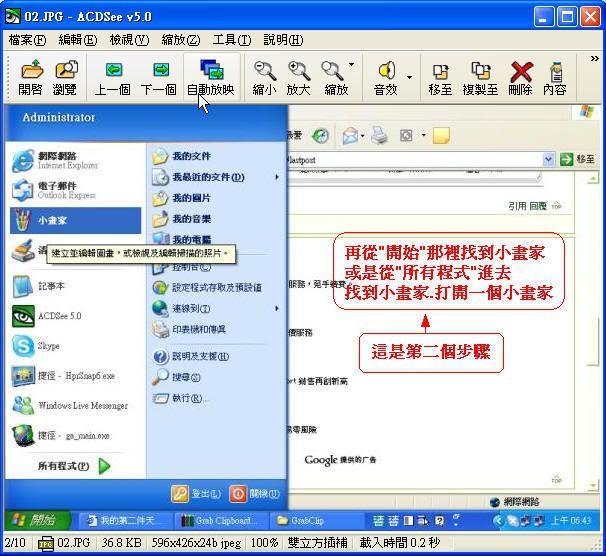Open the 說明(H) menu
Screen dimensions: 606x556
283,40
